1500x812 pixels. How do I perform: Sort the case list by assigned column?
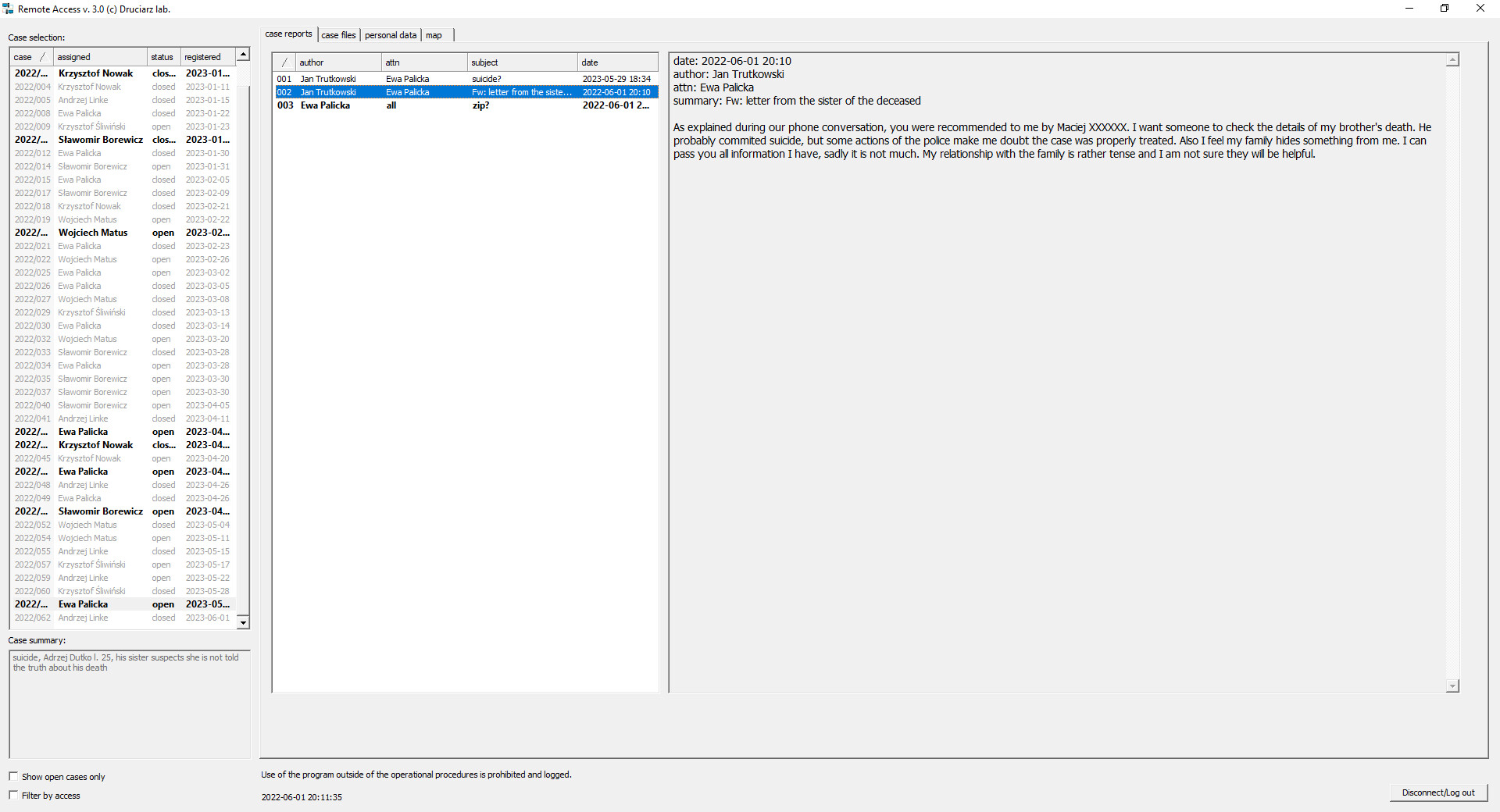click(x=73, y=56)
